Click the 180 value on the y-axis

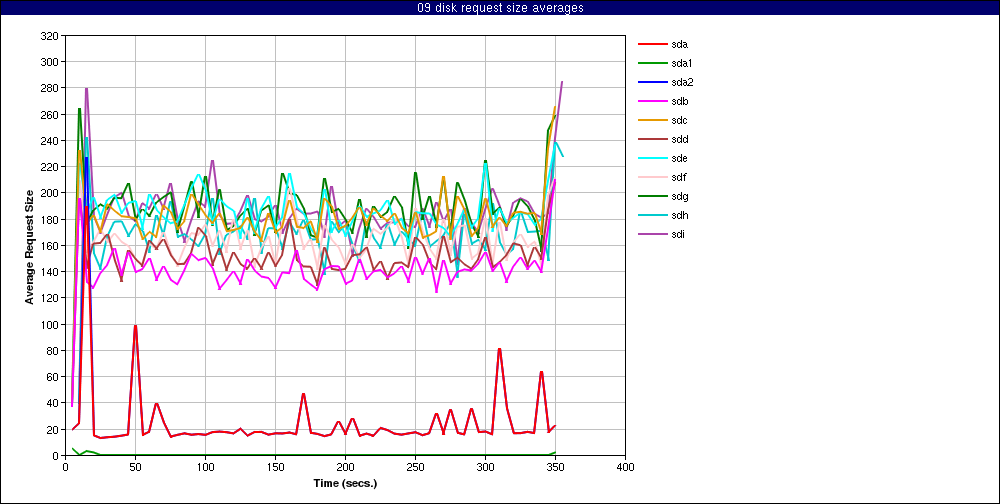(49, 219)
